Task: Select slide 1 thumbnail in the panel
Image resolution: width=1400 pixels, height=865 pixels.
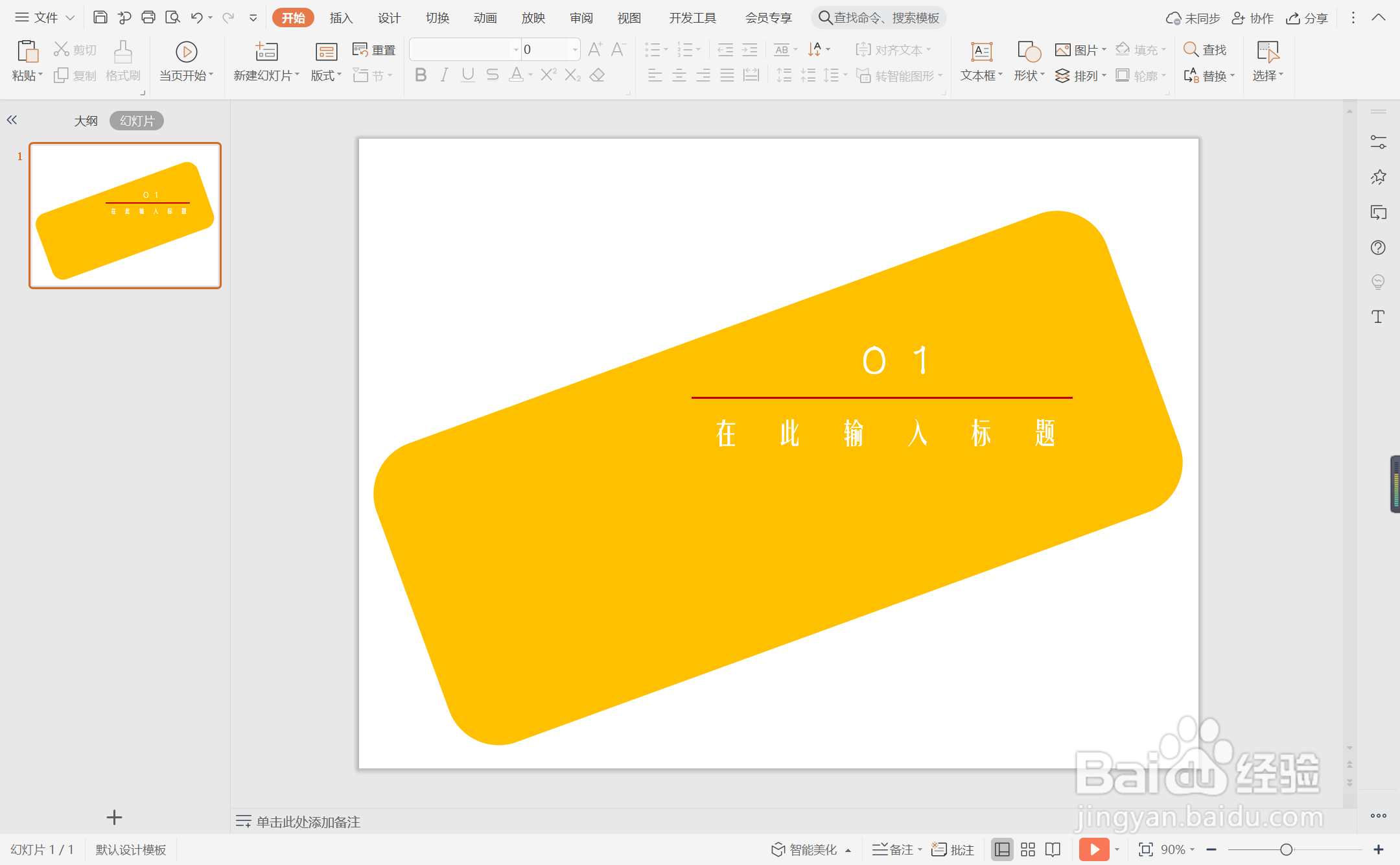Action: [x=124, y=215]
